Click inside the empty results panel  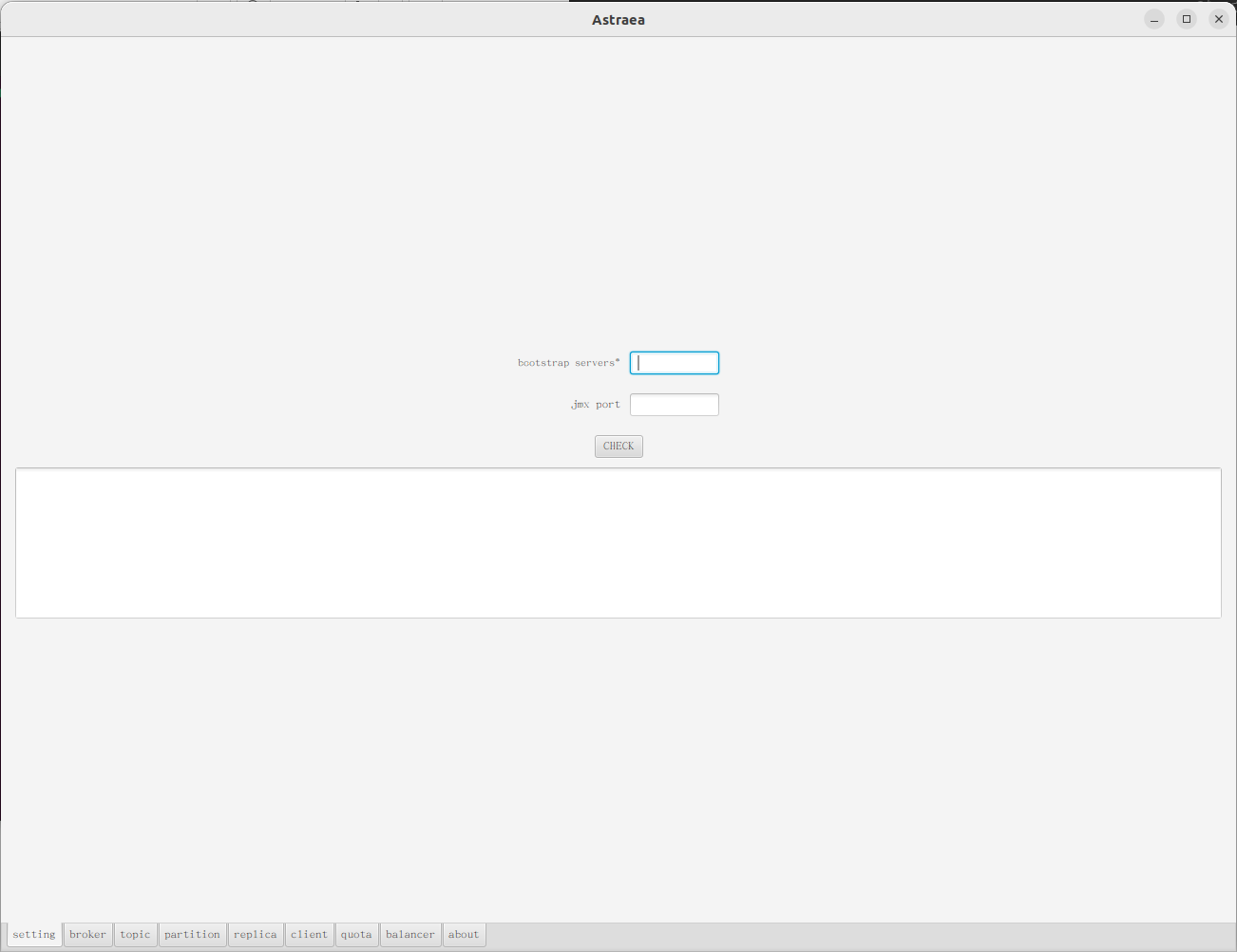coord(618,542)
